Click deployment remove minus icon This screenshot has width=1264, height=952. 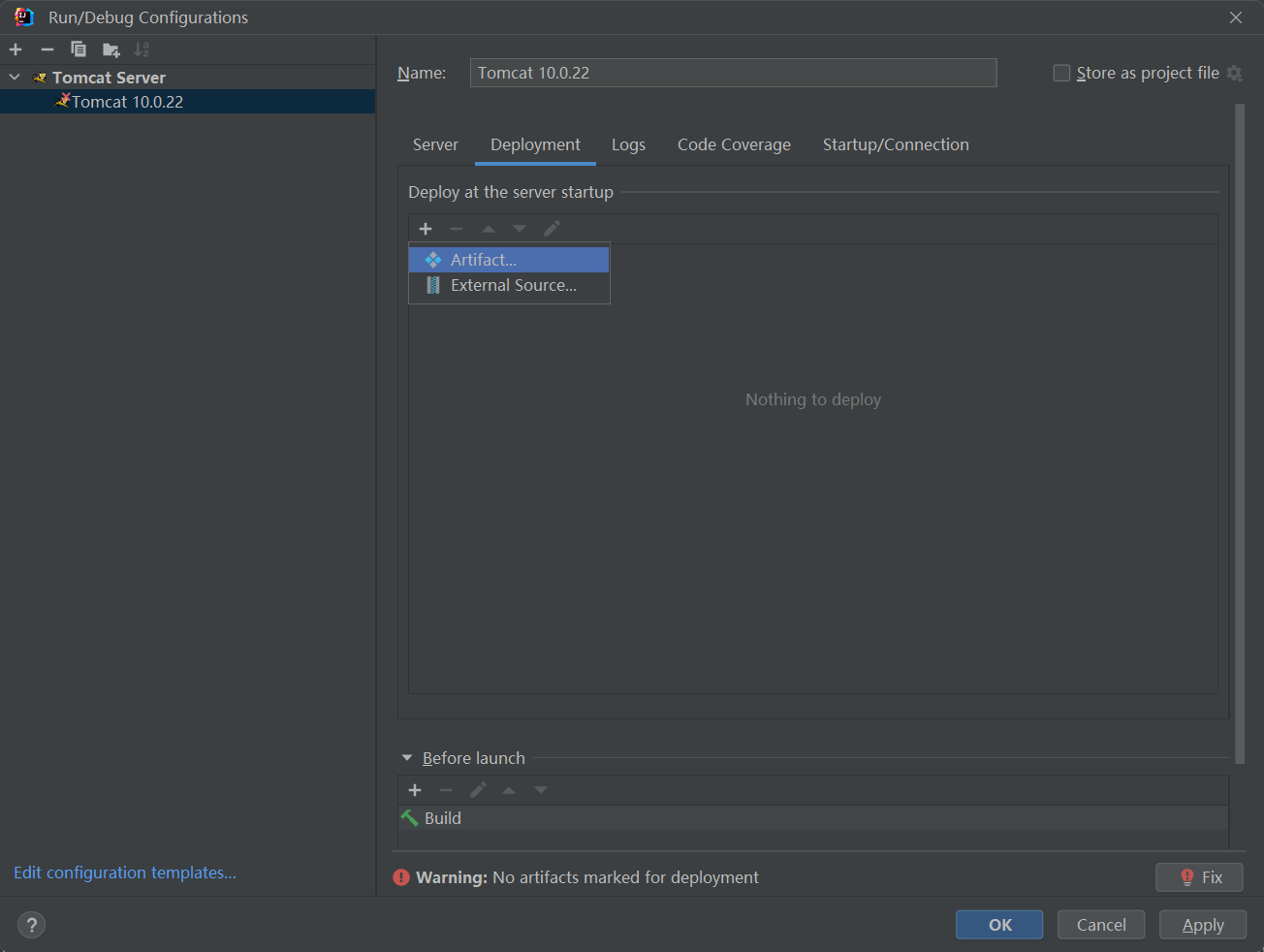[457, 229]
